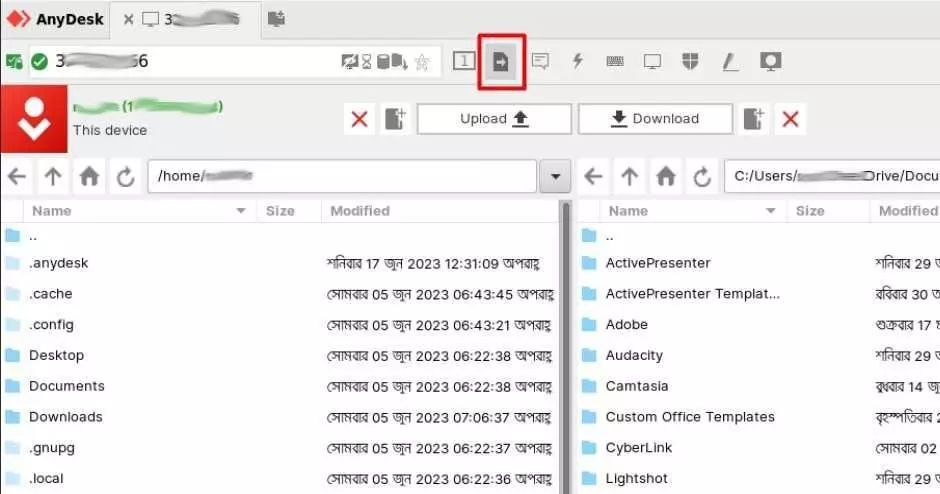This screenshot has height=494, width=940.
Task: Go to home folder in remote panel
Action: [666, 176]
